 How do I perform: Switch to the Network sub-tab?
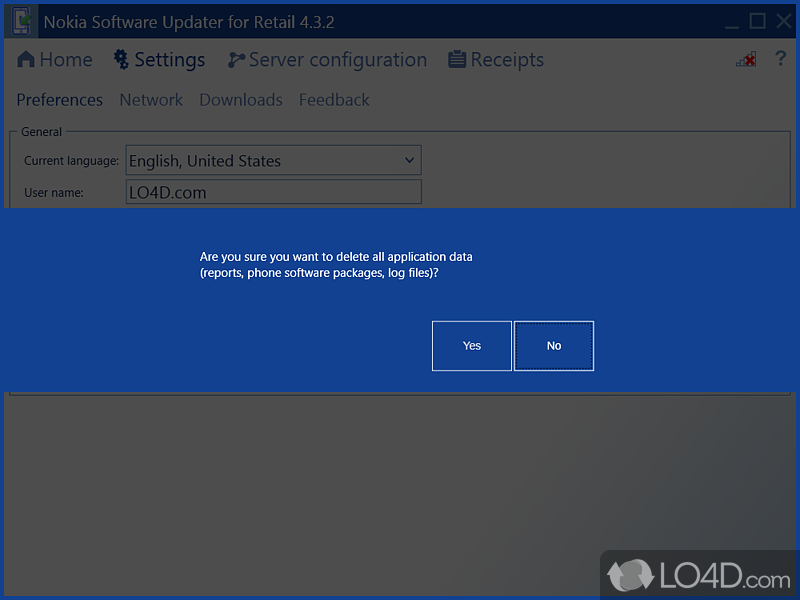point(151,100)
